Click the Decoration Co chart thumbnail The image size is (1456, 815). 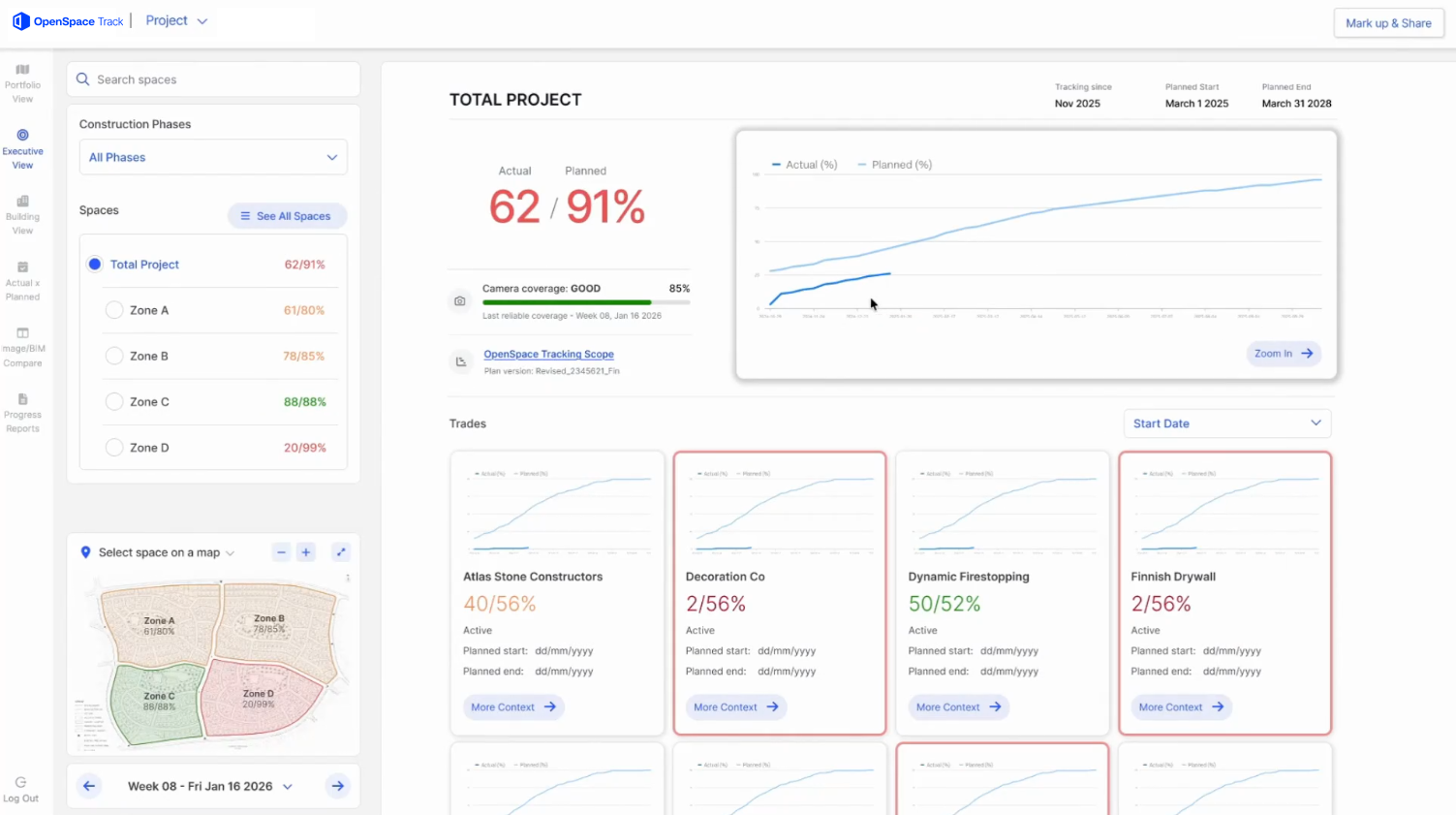click(x=780, y=512)
